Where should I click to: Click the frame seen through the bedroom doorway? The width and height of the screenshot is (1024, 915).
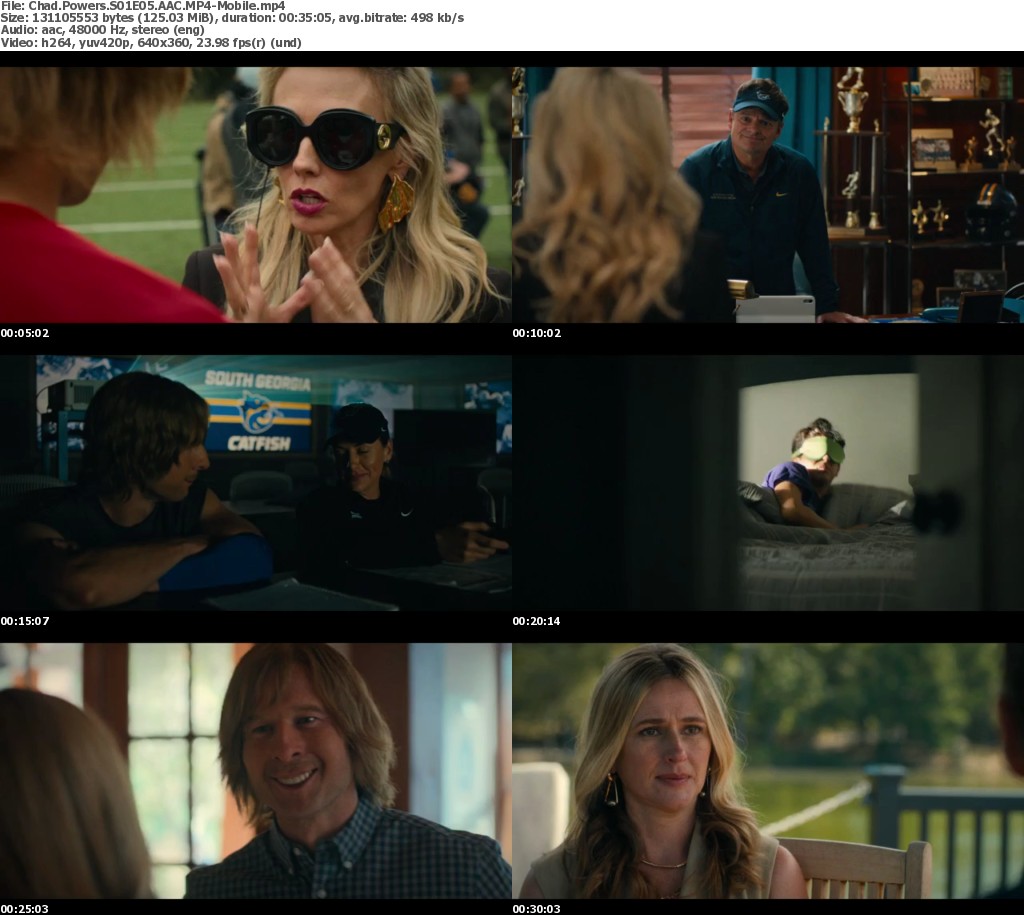(x=767, y=483)
